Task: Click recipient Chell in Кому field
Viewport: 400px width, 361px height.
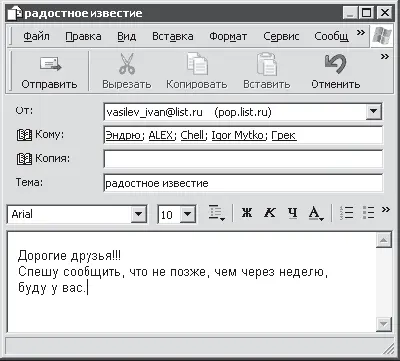Action: (192, 135)
